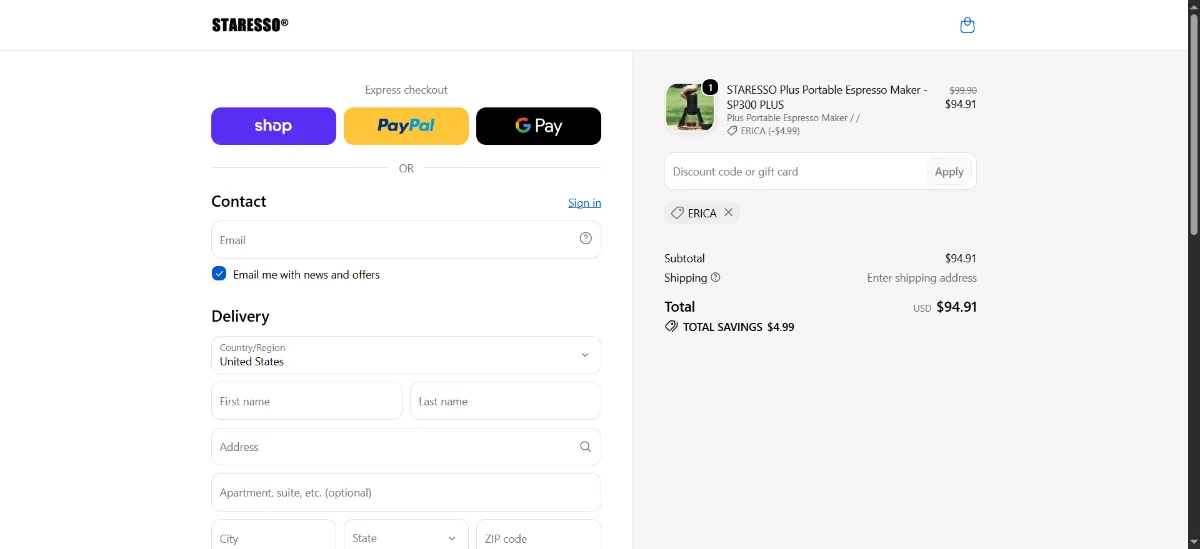Click the espresso maker product thumbnail
The height and width of the screenshot is (549, 1200).
tap(690, 108)
